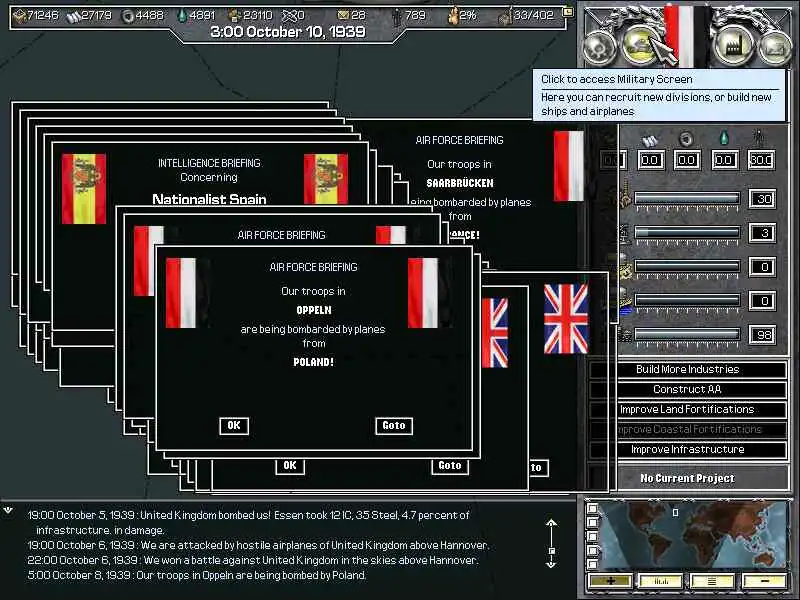Select Improve Coastal Fortifications

click(x=702, y=430)
